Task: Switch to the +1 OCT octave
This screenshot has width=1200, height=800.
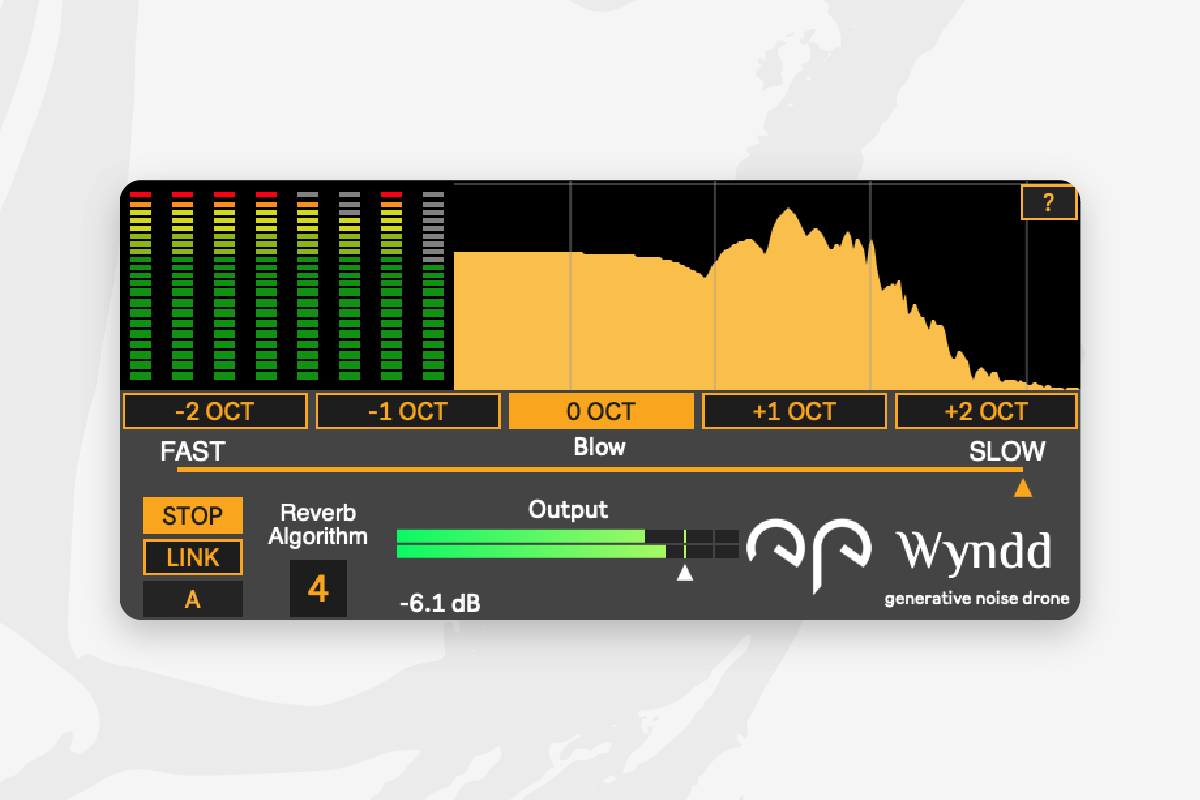Action: (x=794, y=411)
